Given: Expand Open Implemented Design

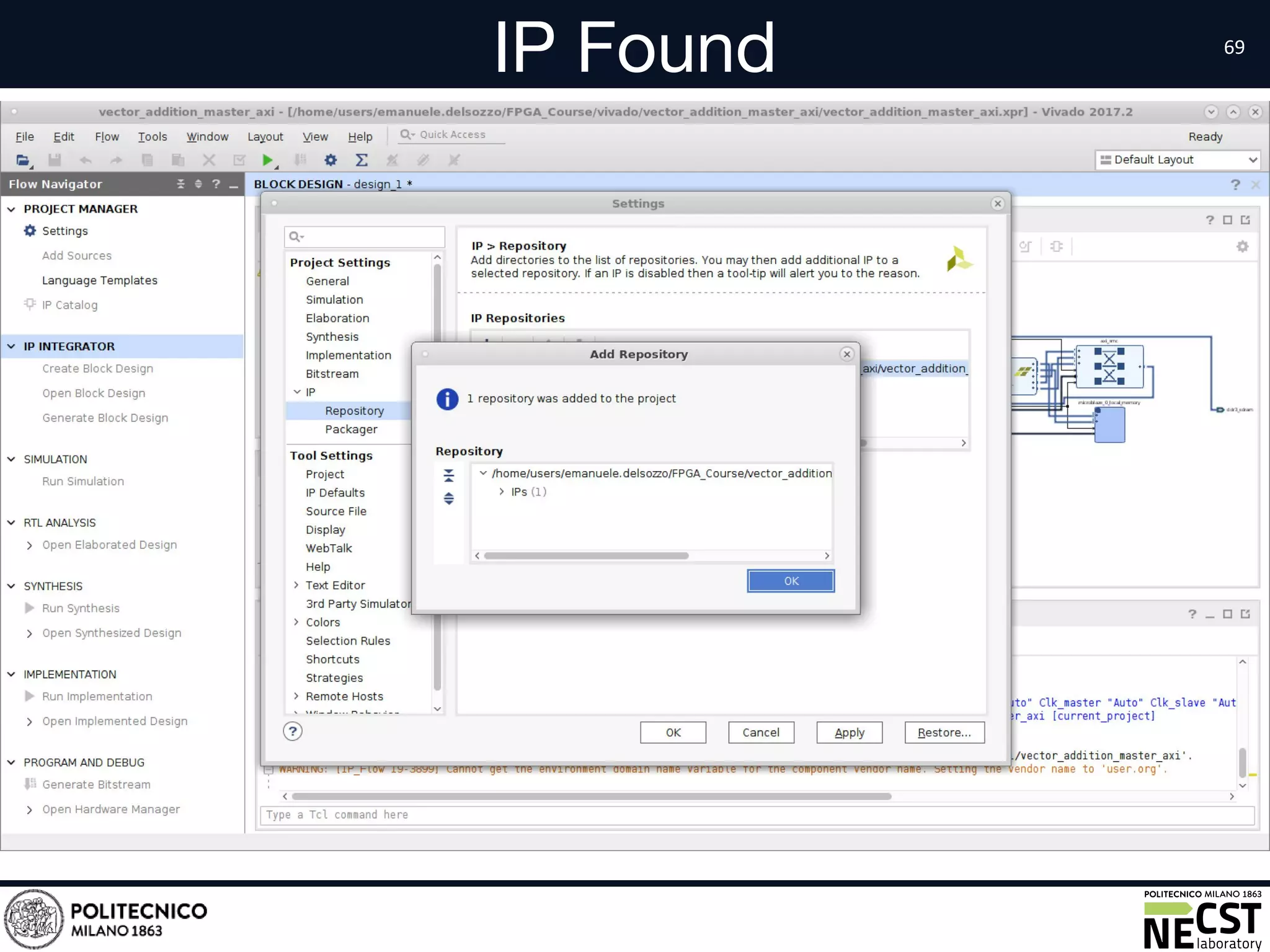Looking at the screenshot, I should (x=29, y=721).
